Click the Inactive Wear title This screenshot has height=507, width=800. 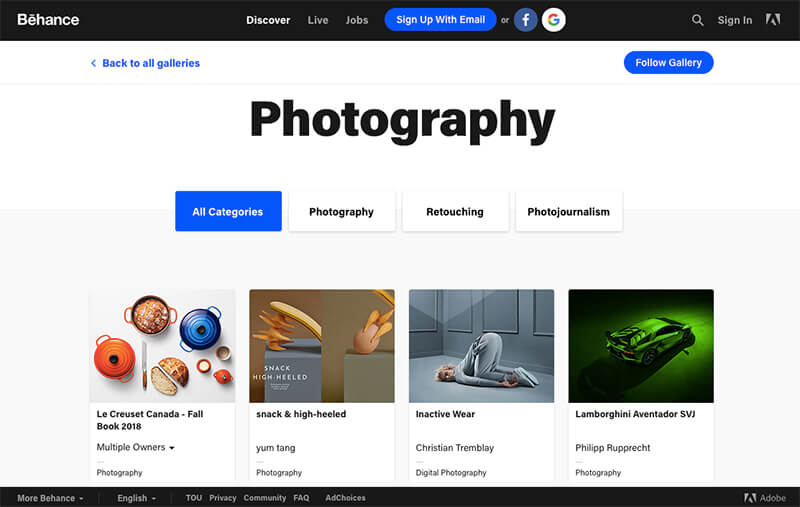[x=445, y=414]
